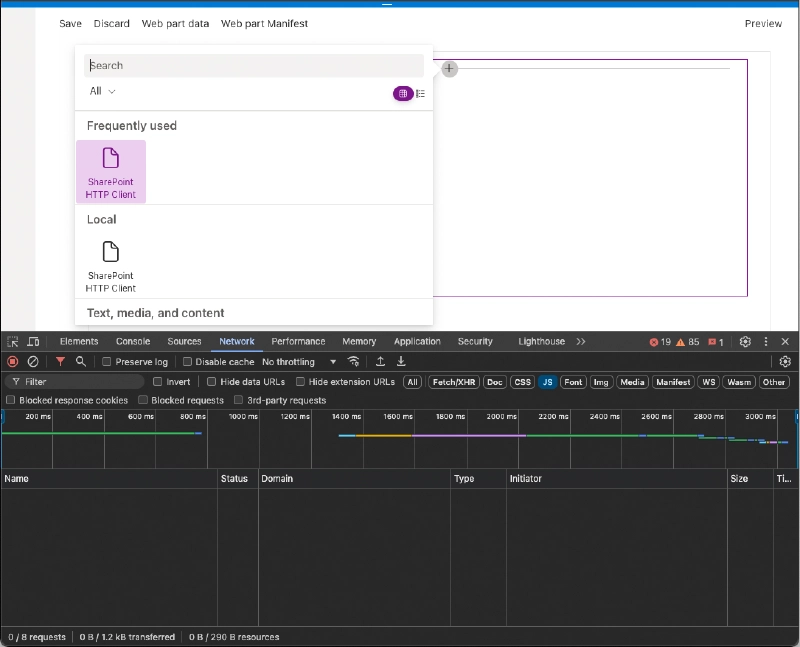Stop recording the network log
The image size is (800, 647).
coord(10,362)
